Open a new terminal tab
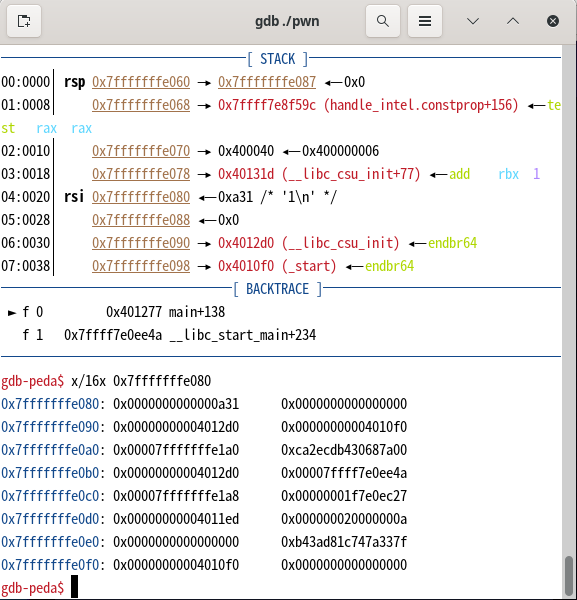The image size is (577, 600). pos(24,21)
